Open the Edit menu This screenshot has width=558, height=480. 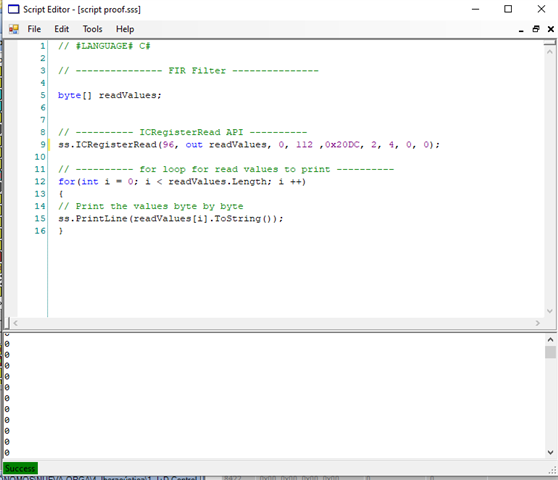[62, 29]
